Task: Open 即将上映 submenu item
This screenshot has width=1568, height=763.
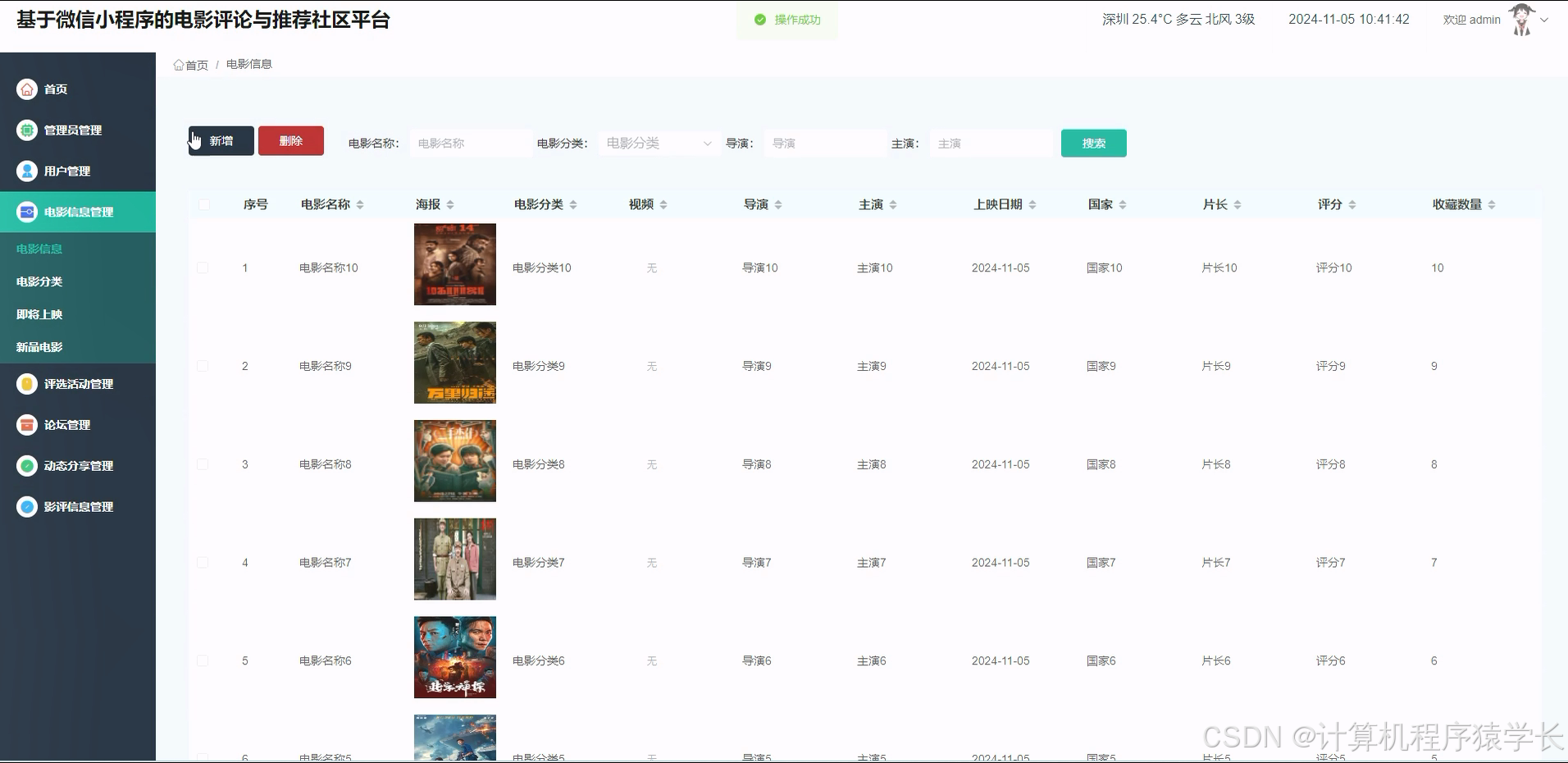Action: pyautogui.click(x=39, y=314)
